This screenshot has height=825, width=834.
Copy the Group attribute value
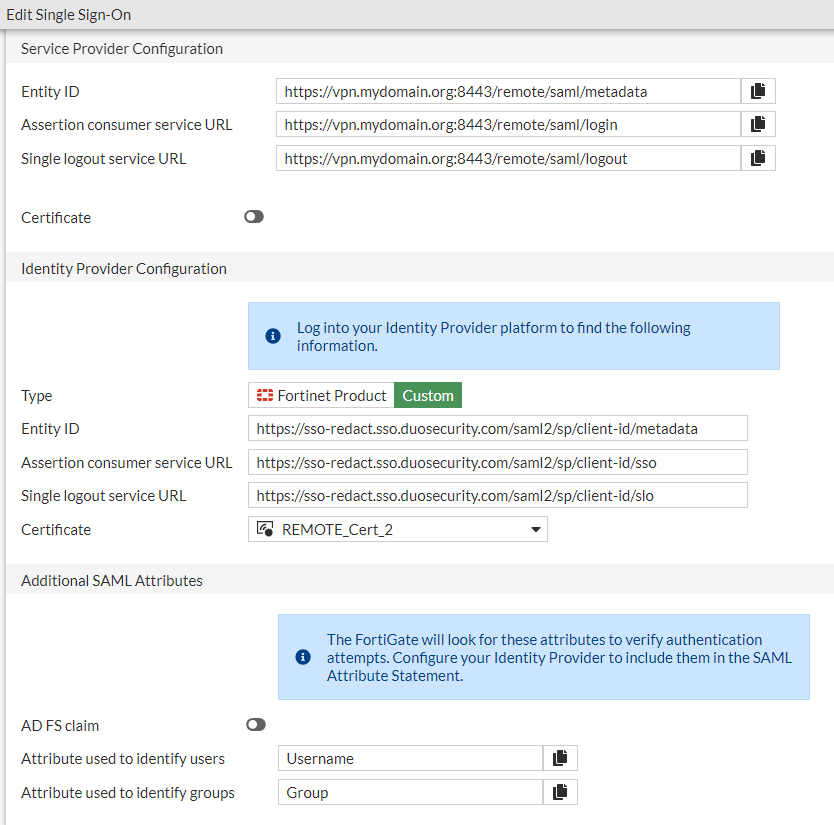pos(560,792)
